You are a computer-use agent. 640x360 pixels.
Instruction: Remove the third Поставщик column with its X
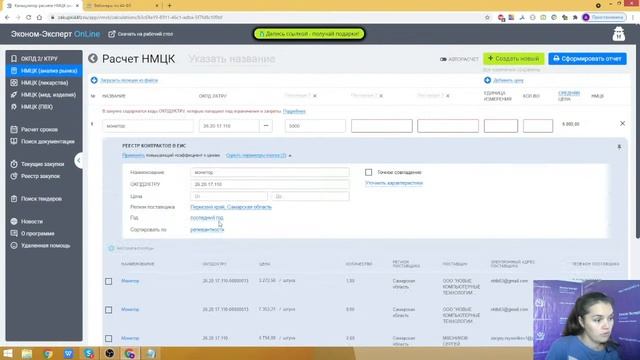448,96
